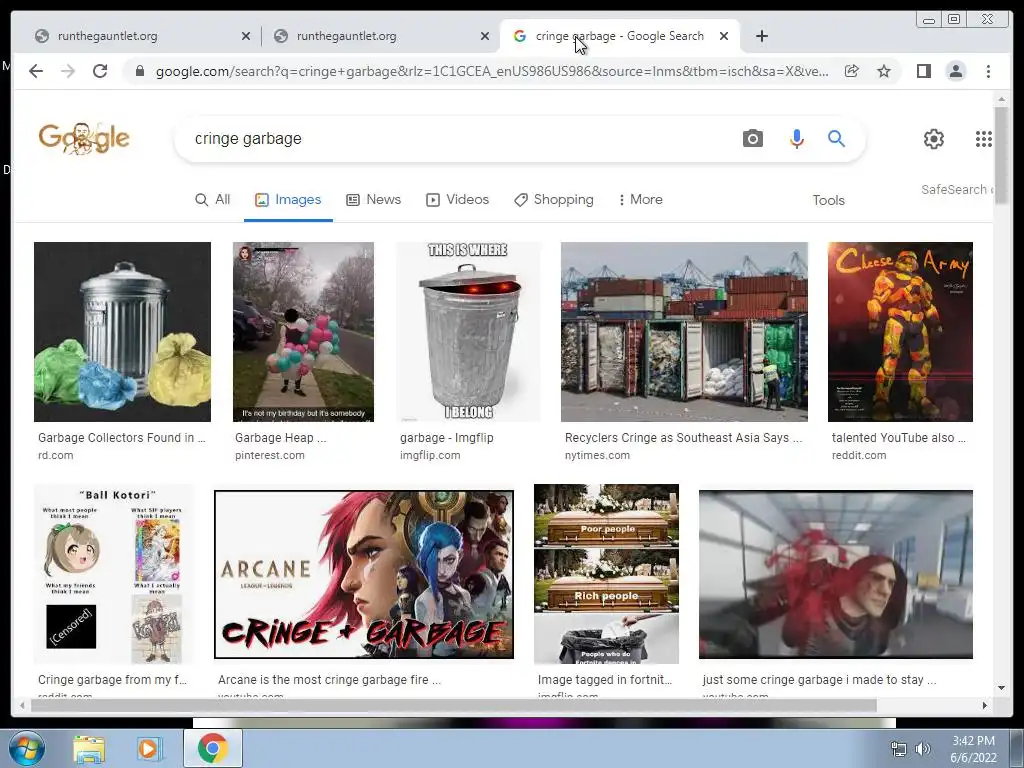The width and height of the screenshot is (1024, 768).
Task: Open the Cheese Army image
Action: 900,332
